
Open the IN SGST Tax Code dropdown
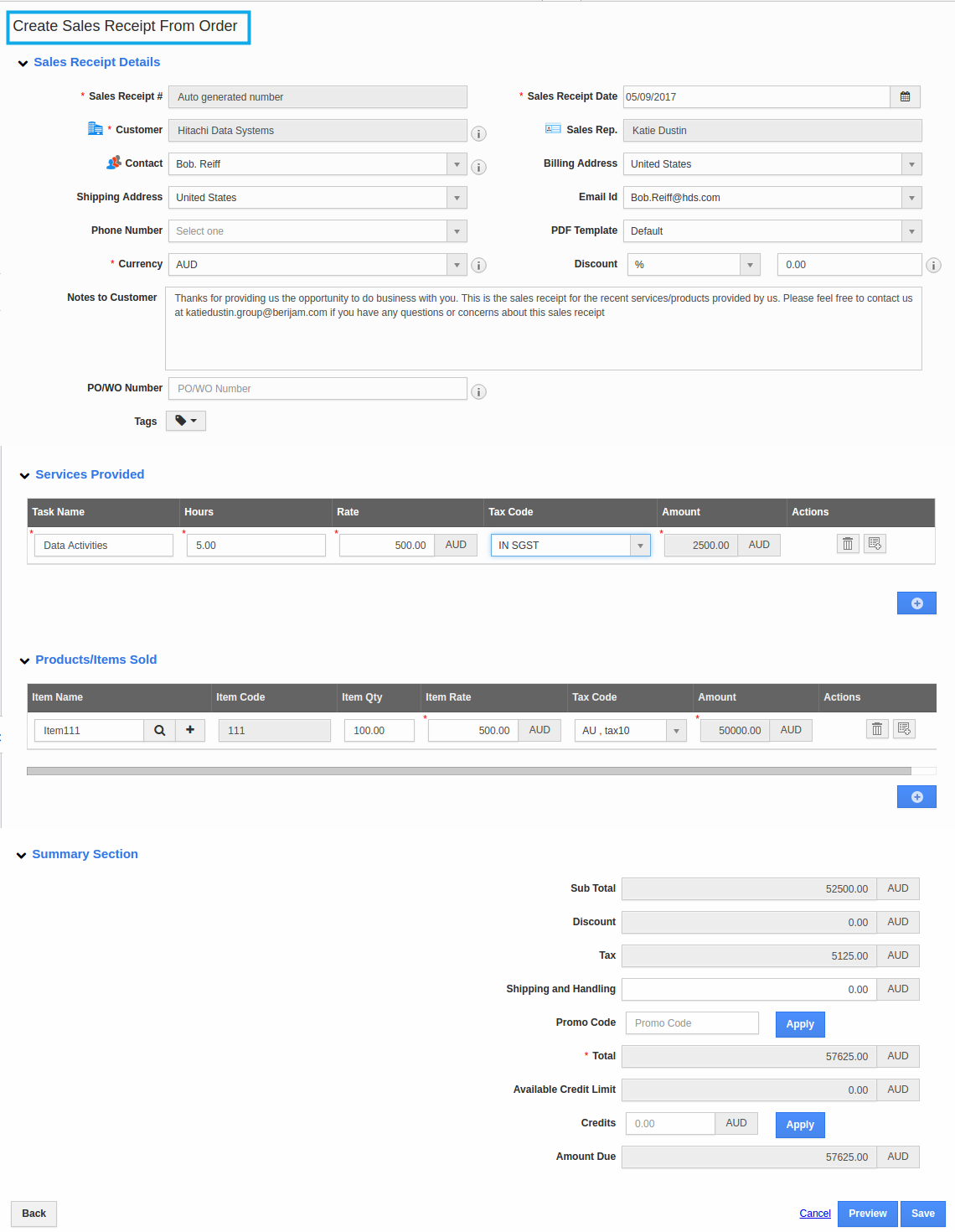(x=640, y=545)
